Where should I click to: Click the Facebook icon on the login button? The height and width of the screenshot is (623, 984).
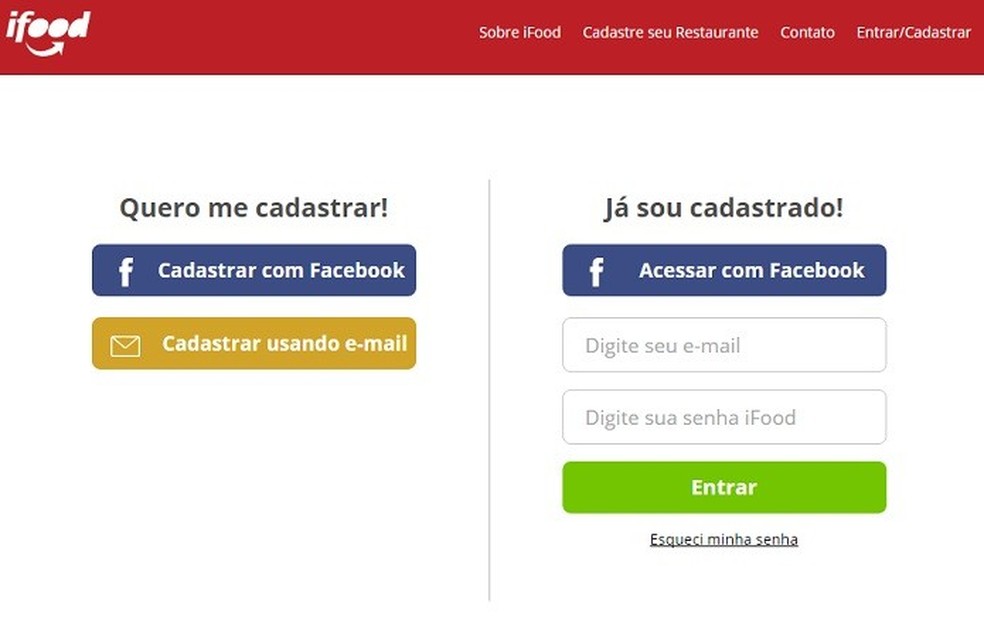tap(596, 270)
